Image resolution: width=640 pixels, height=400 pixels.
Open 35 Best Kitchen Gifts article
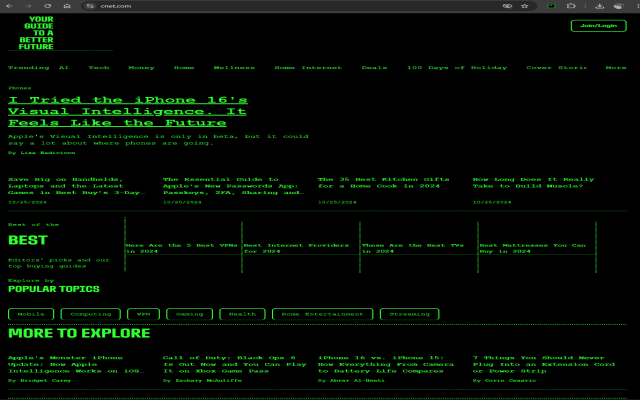pyautogui.click(x=384, y=182)
